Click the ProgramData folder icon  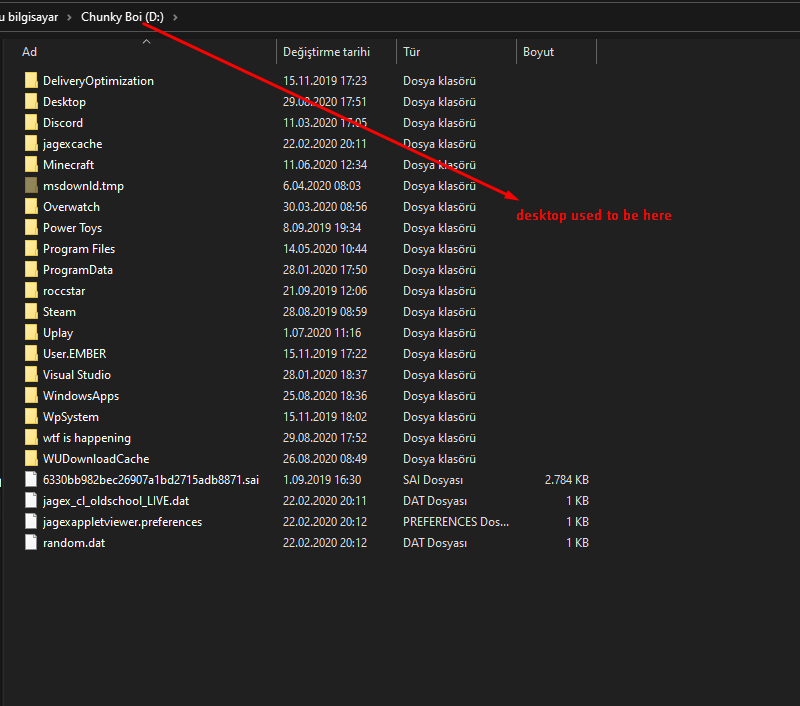point(31,269)
